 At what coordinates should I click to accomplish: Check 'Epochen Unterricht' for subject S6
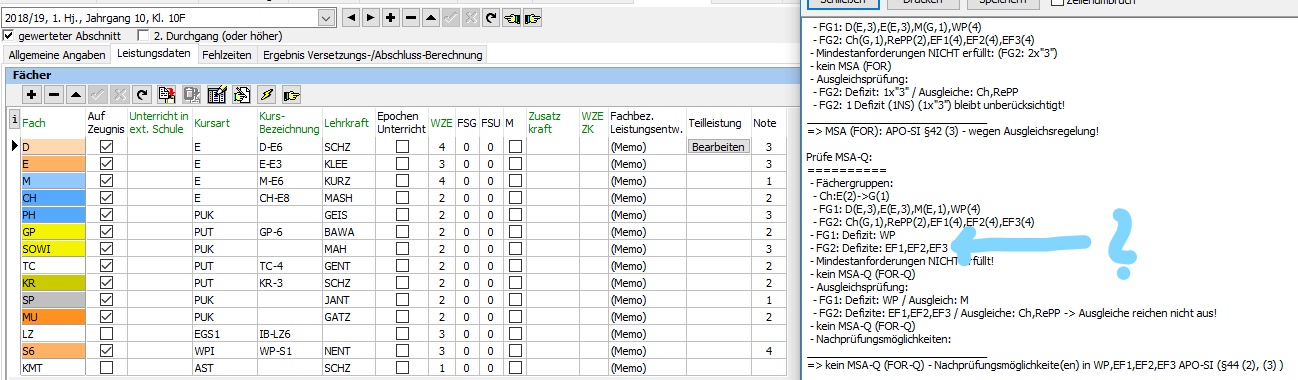[x=402, y=351]
